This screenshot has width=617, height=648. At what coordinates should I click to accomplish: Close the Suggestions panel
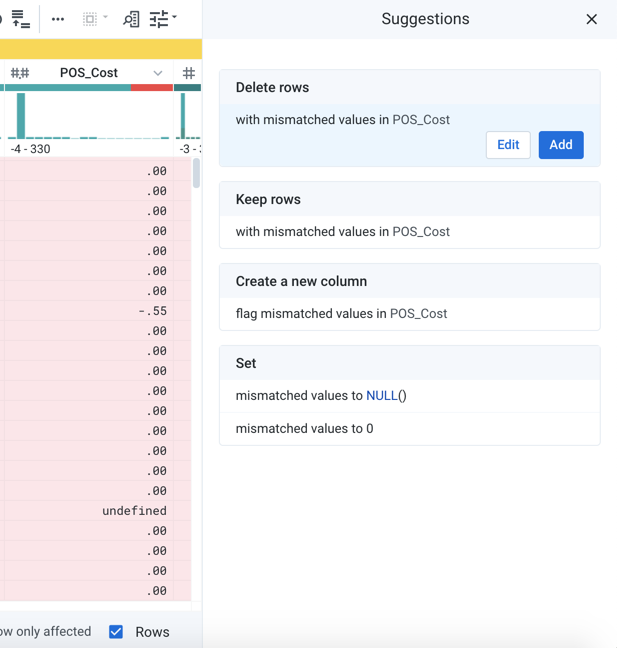(x=591, y=19)
